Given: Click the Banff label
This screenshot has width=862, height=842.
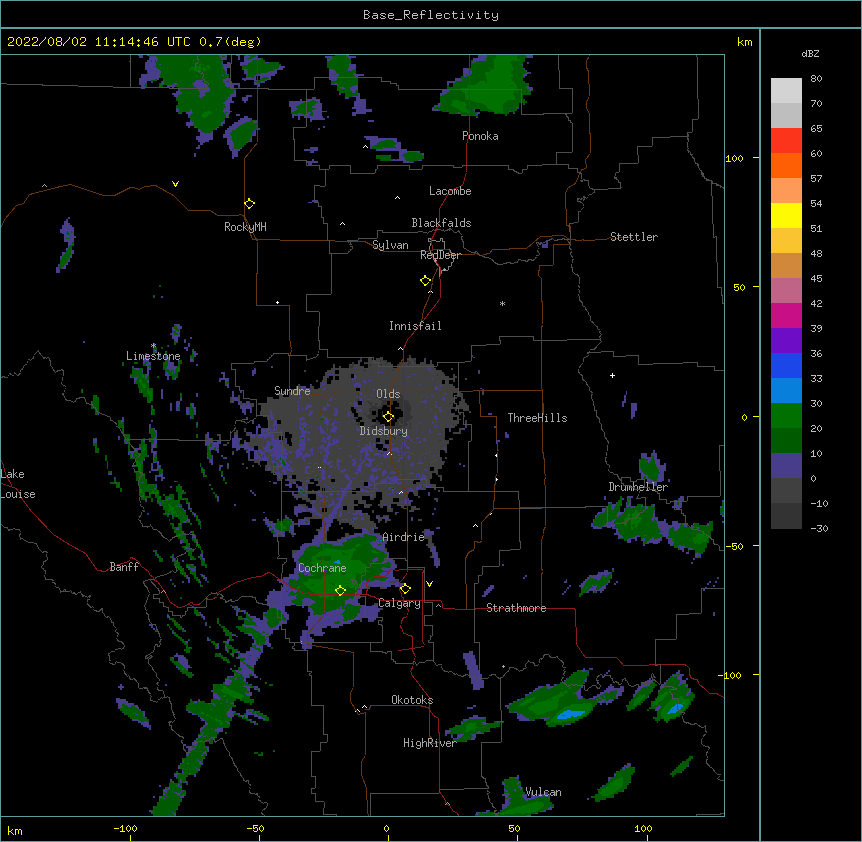Looking at the screenshot, I should [124, 567].
